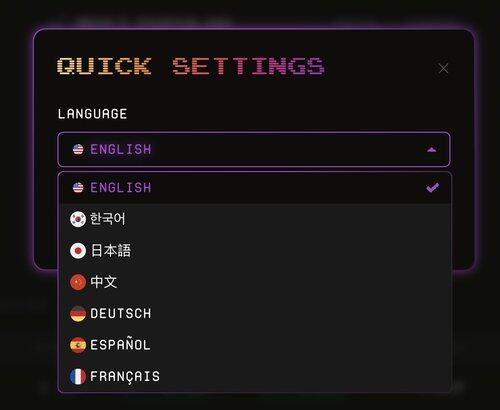Click the French flag icon
This screenshot has height=410, width=500.
coord(78,377)
